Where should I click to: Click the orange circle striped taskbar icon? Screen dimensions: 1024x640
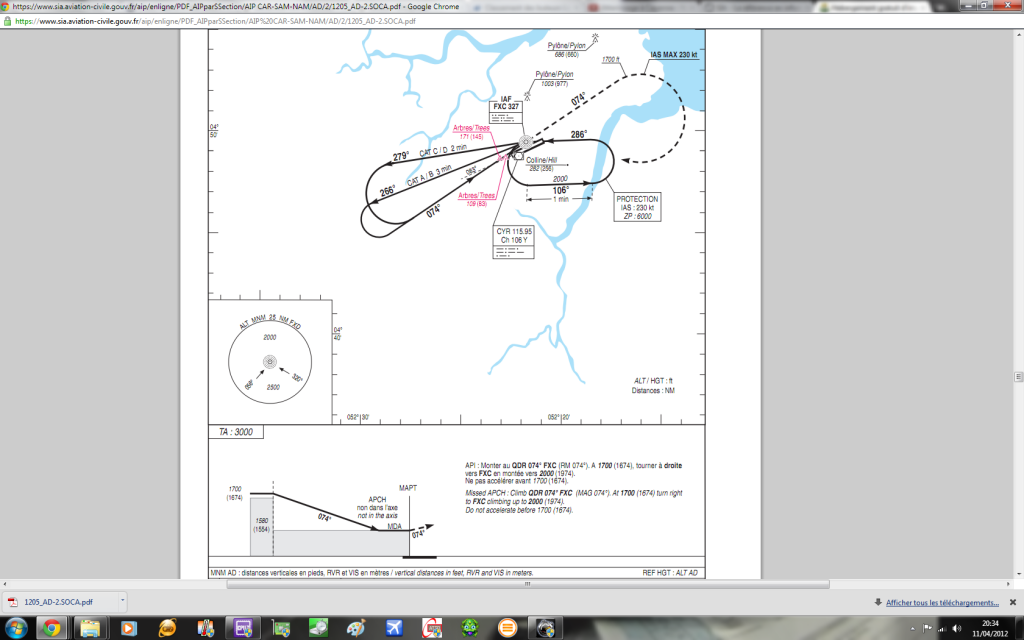[x=508, y=627]
